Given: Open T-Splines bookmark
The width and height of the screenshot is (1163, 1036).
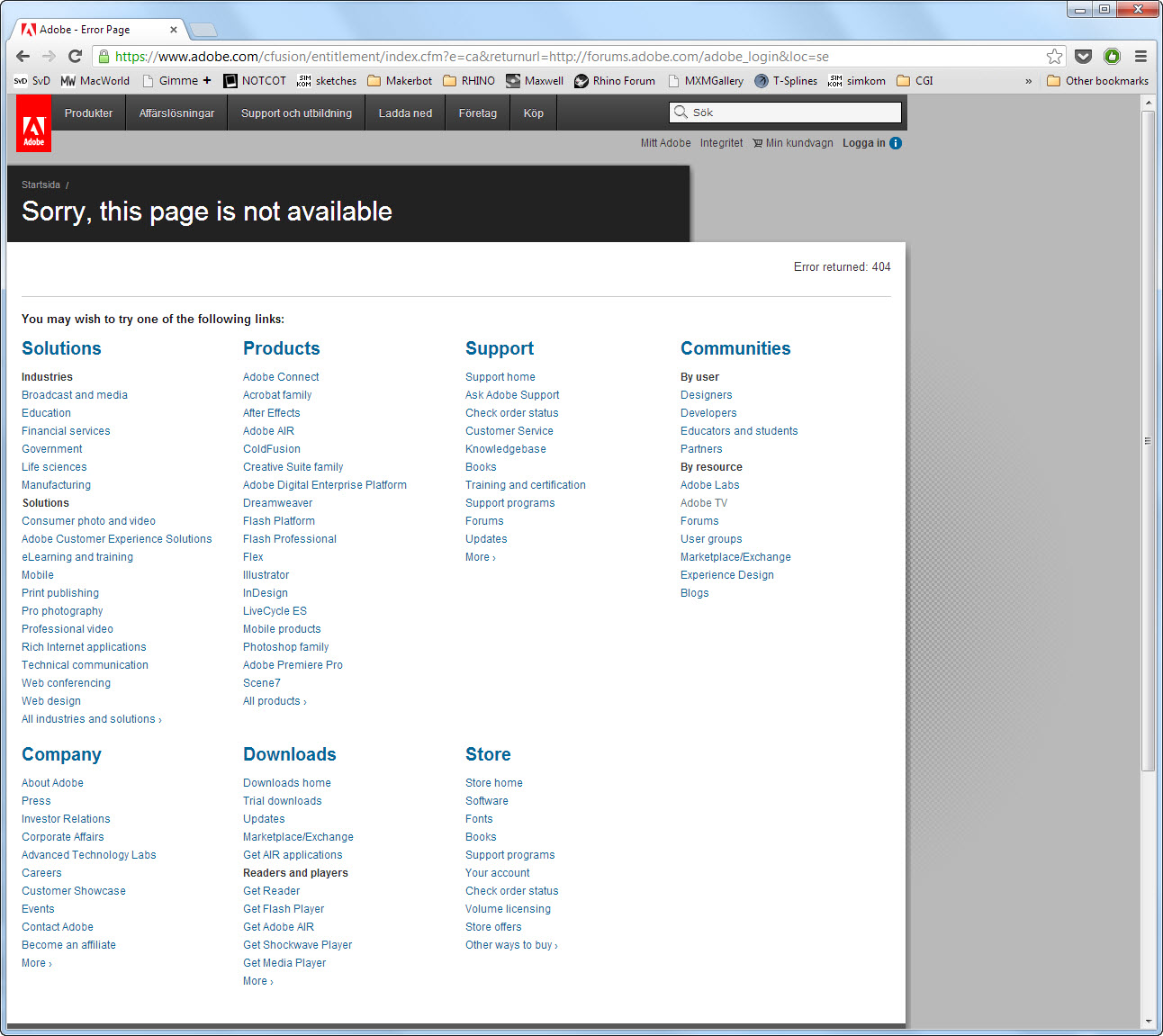Looking at the screenshot, I should (786, 81).
